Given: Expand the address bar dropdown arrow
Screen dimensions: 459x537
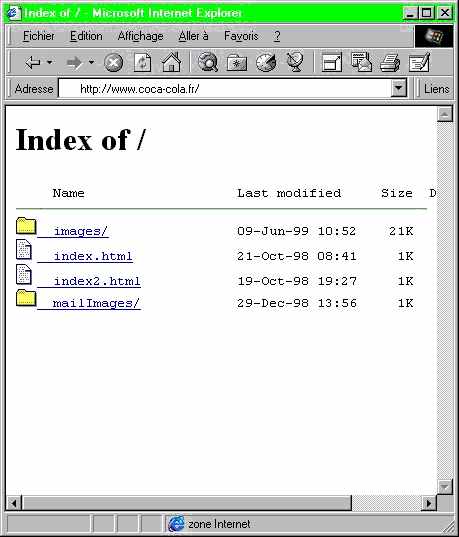Looking at the screenshot, I should pyautogui.click(x=399, y=89).
